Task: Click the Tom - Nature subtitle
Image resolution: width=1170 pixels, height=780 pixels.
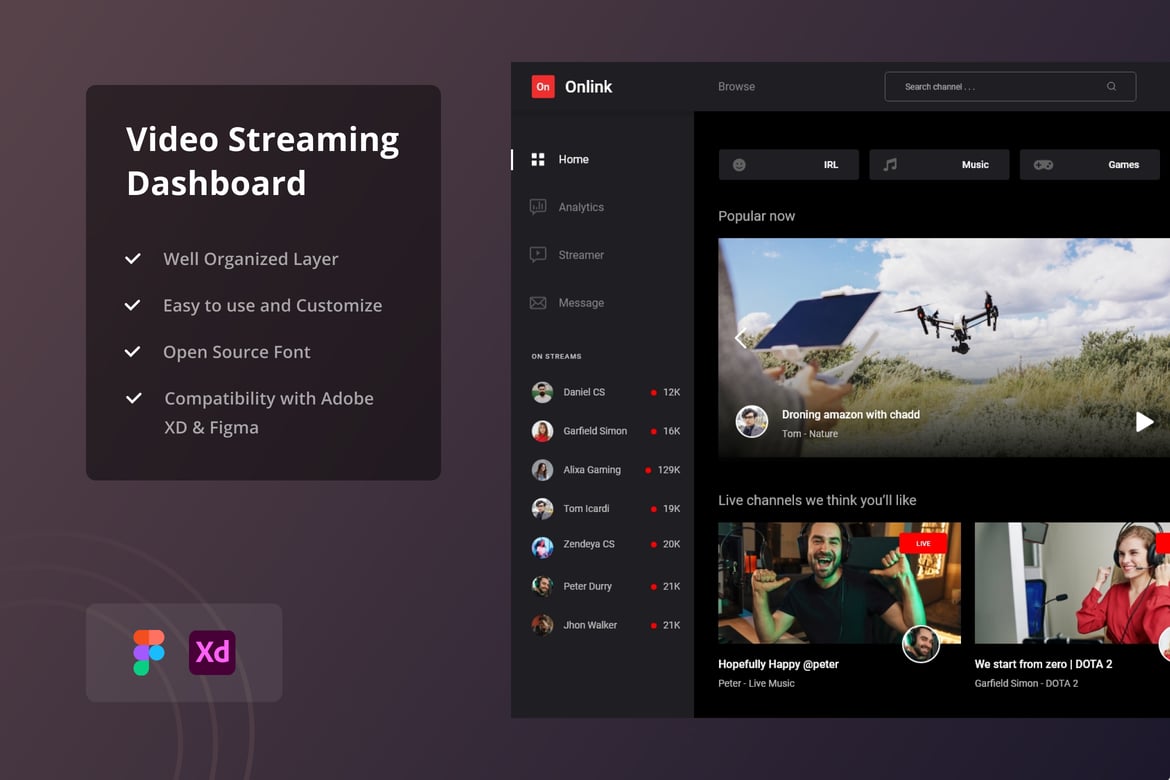Action: 810,434
